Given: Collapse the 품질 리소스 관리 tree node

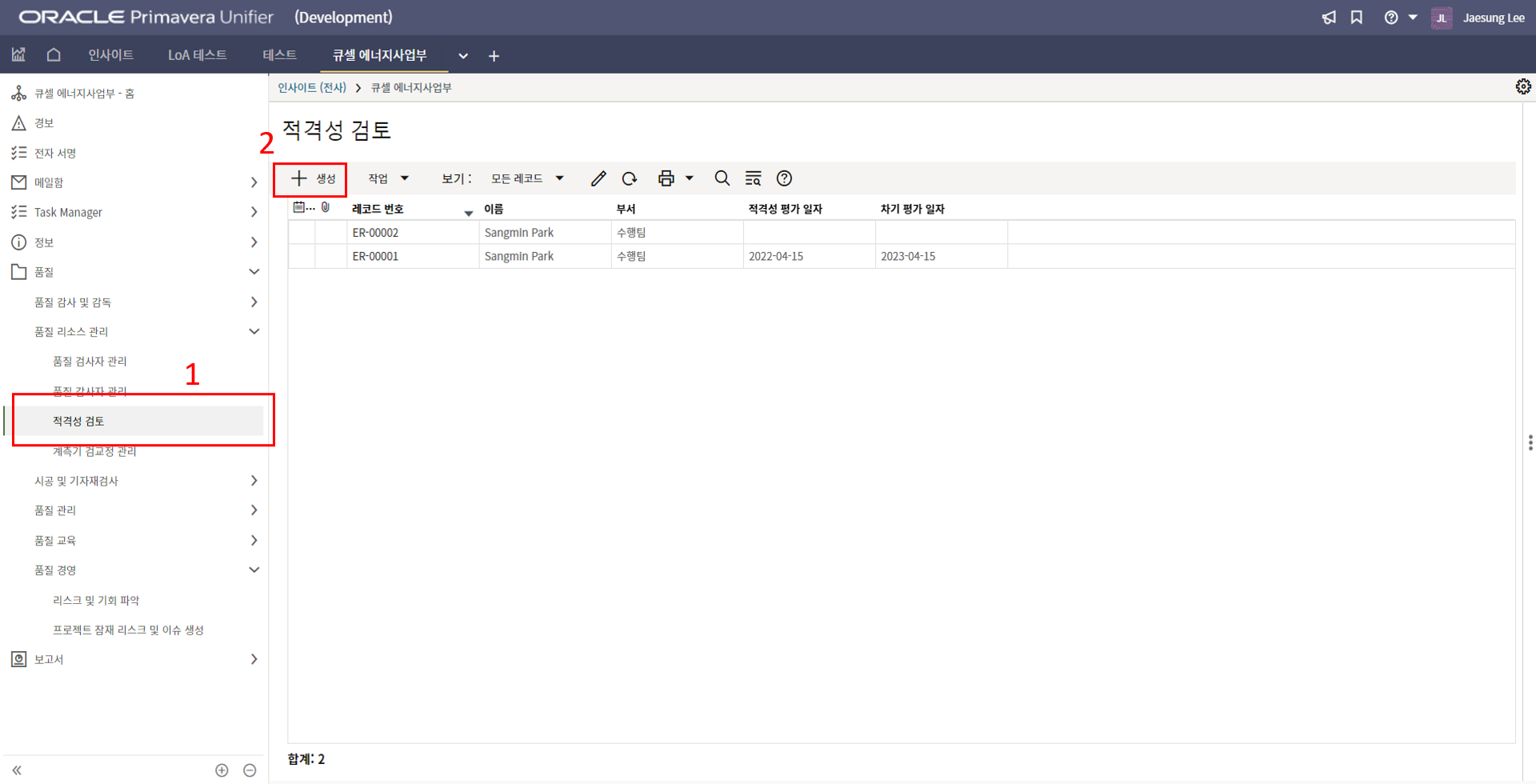Looking at the screenshot, I should click(x=254, y=331).
